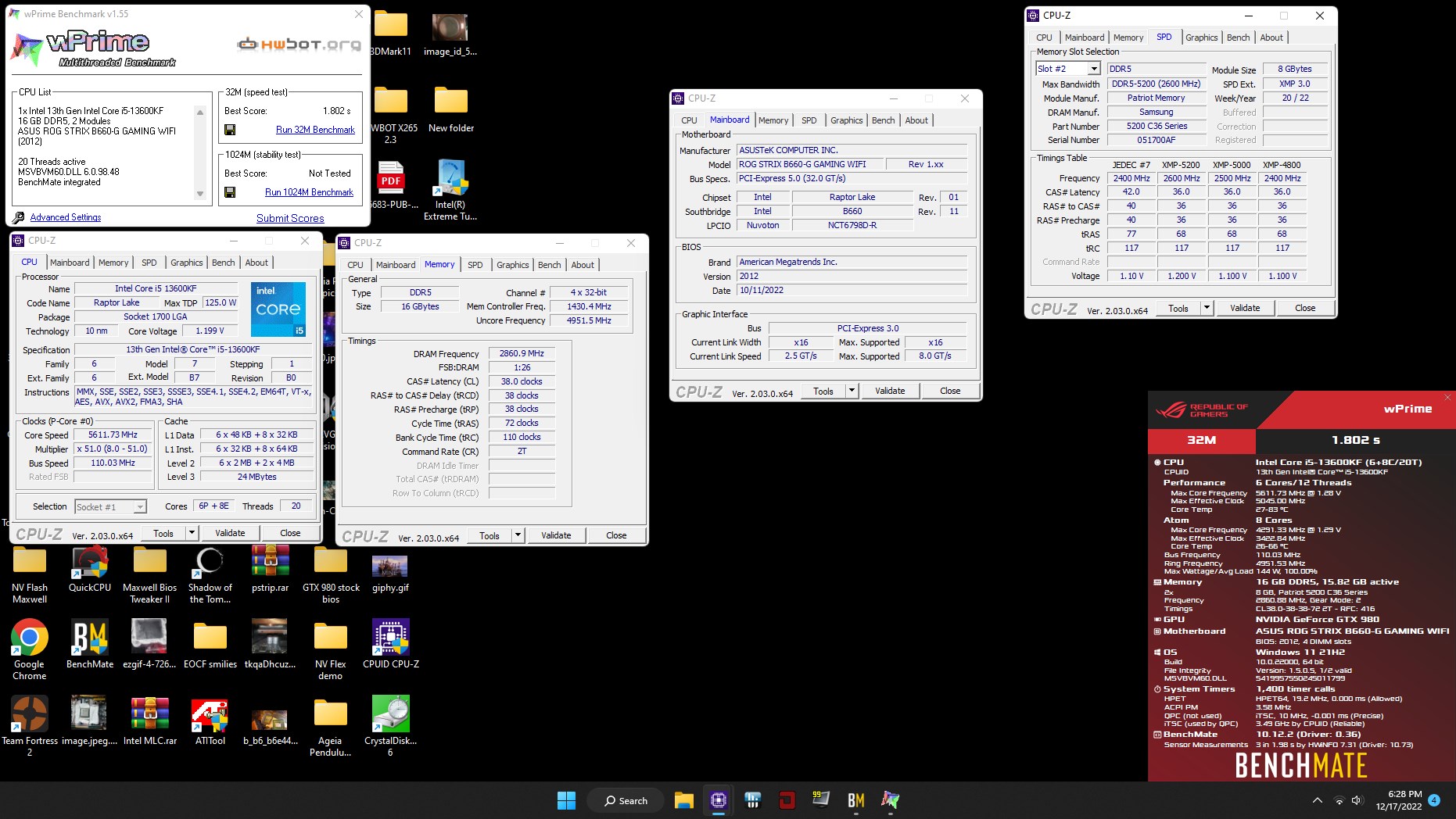Screen dimensions: 1456x819
Task: Expand Tools arrow in CPU-Z CPU window
Action: coord(191,533)
